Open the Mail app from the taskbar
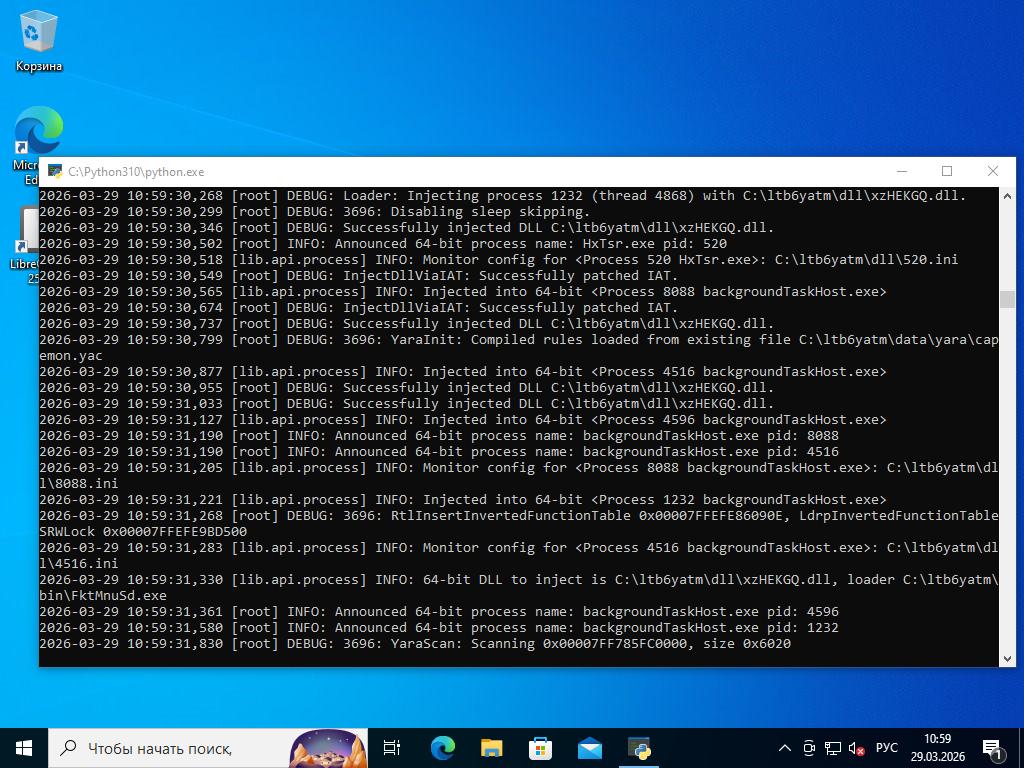 click(589, 748)
